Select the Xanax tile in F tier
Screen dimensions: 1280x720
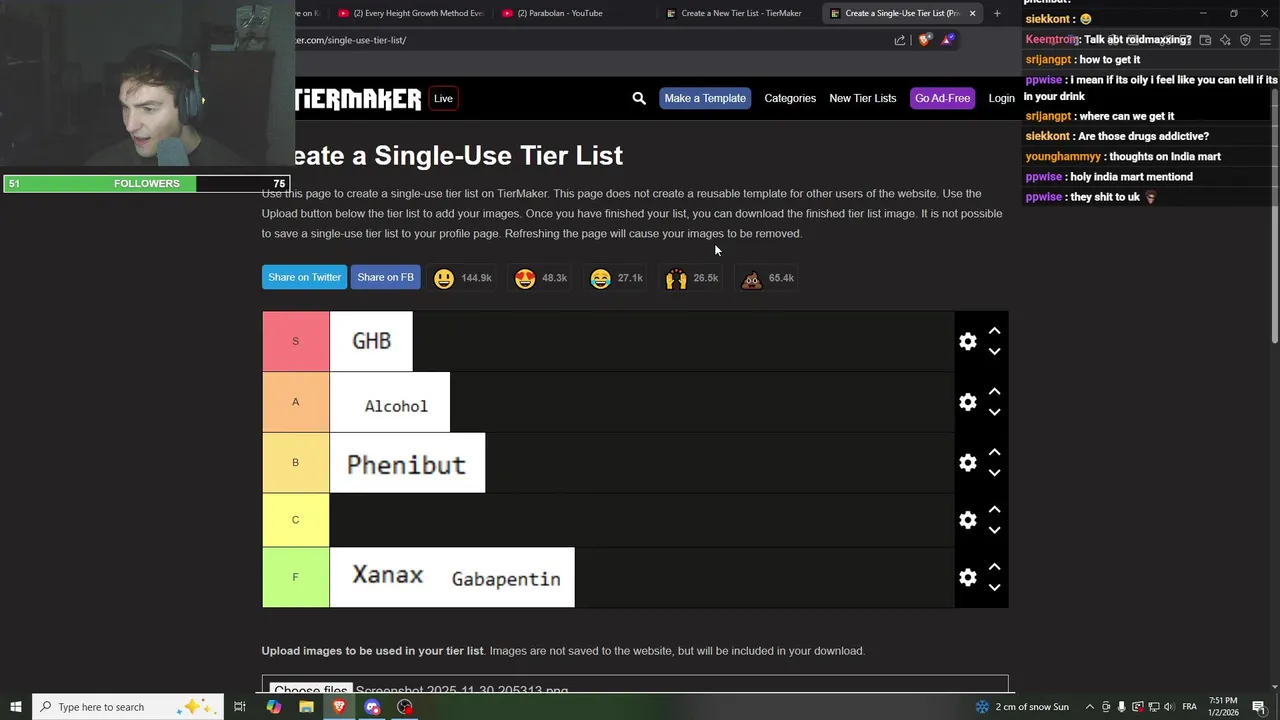[386, 577]
